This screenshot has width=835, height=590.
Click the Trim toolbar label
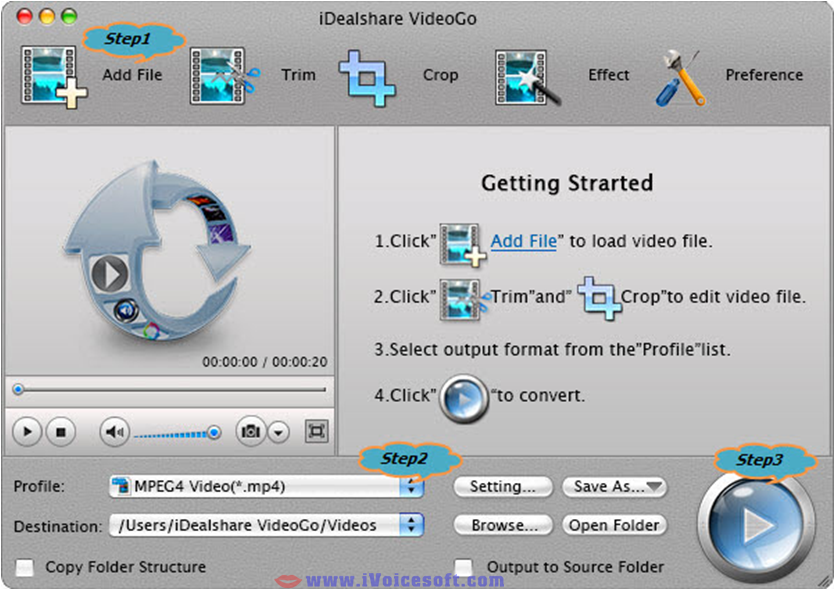click(x=299, y=75)
